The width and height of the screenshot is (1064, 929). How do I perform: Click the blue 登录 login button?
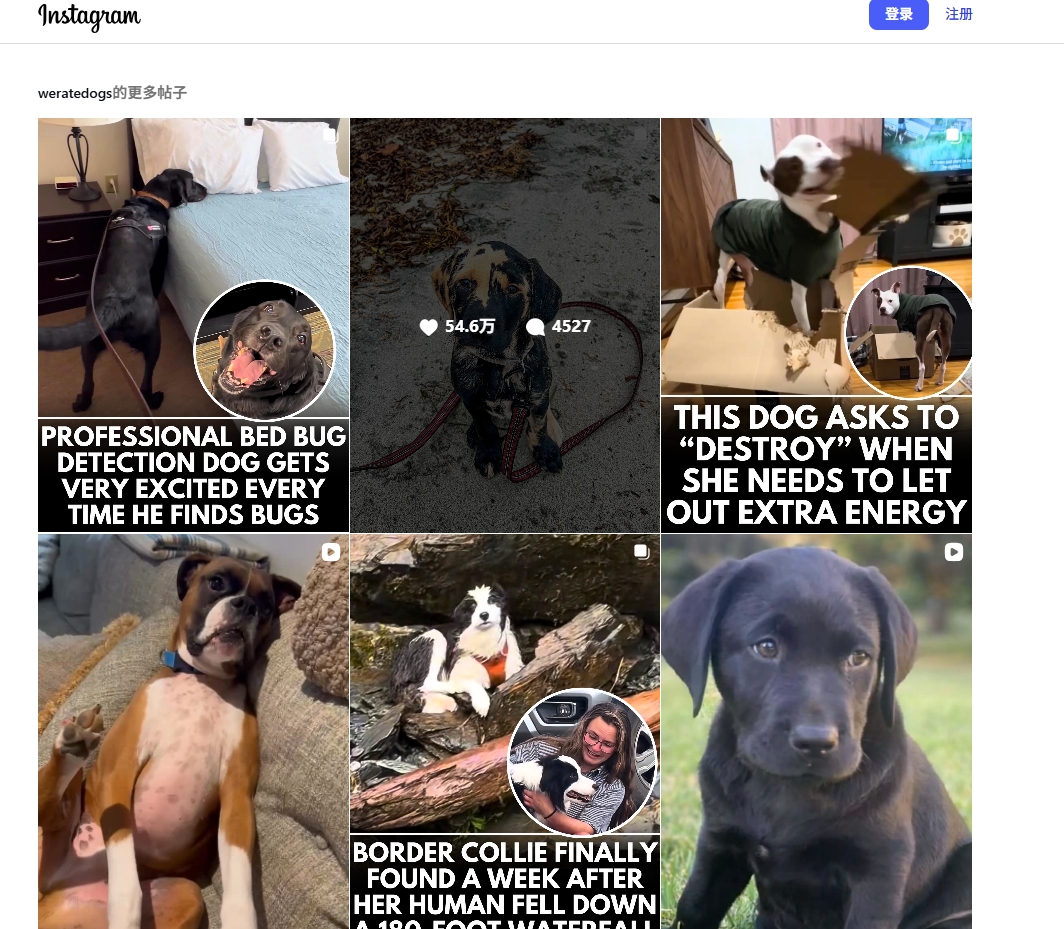[x=898, y=14]
